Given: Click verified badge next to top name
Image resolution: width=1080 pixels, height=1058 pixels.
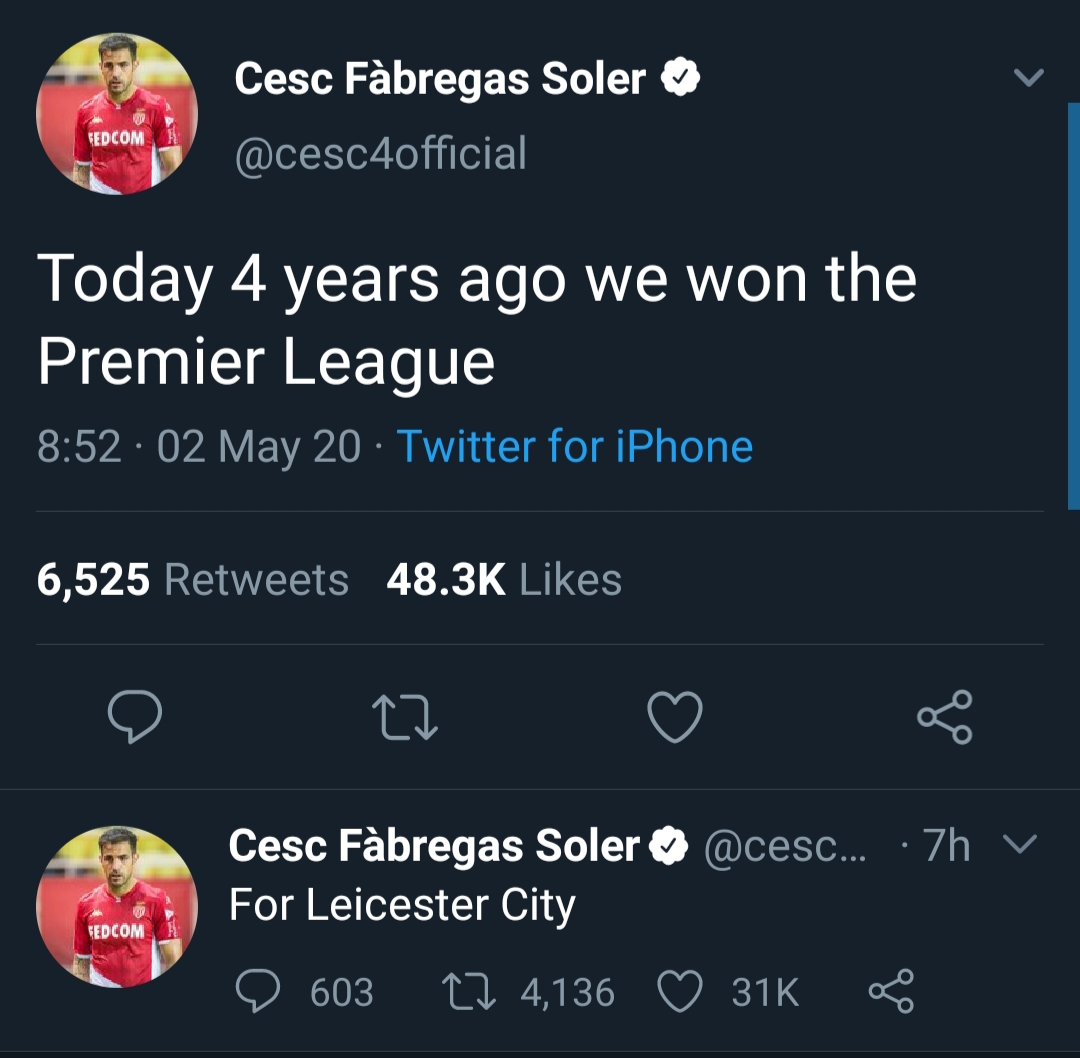Looking at the screenshot, I should tap(681, 77).
